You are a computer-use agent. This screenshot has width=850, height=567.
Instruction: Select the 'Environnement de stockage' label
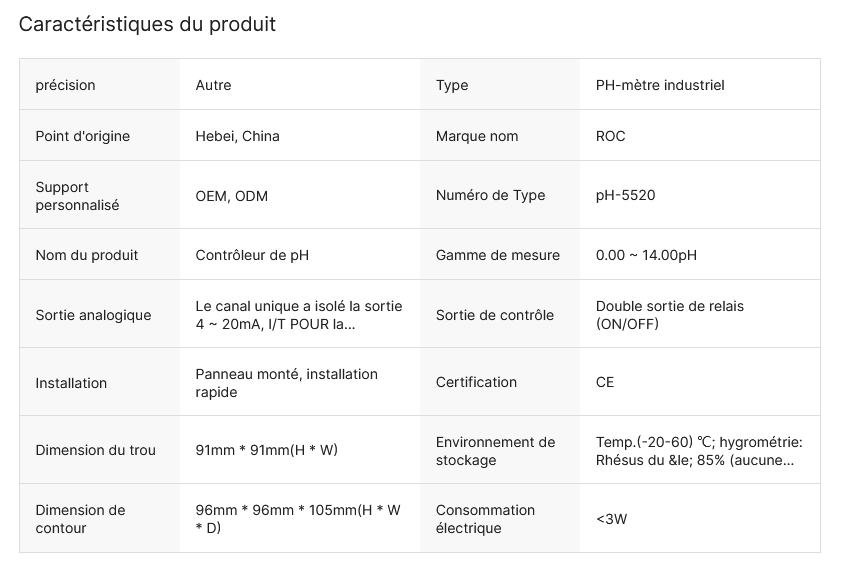coord(495,451)
